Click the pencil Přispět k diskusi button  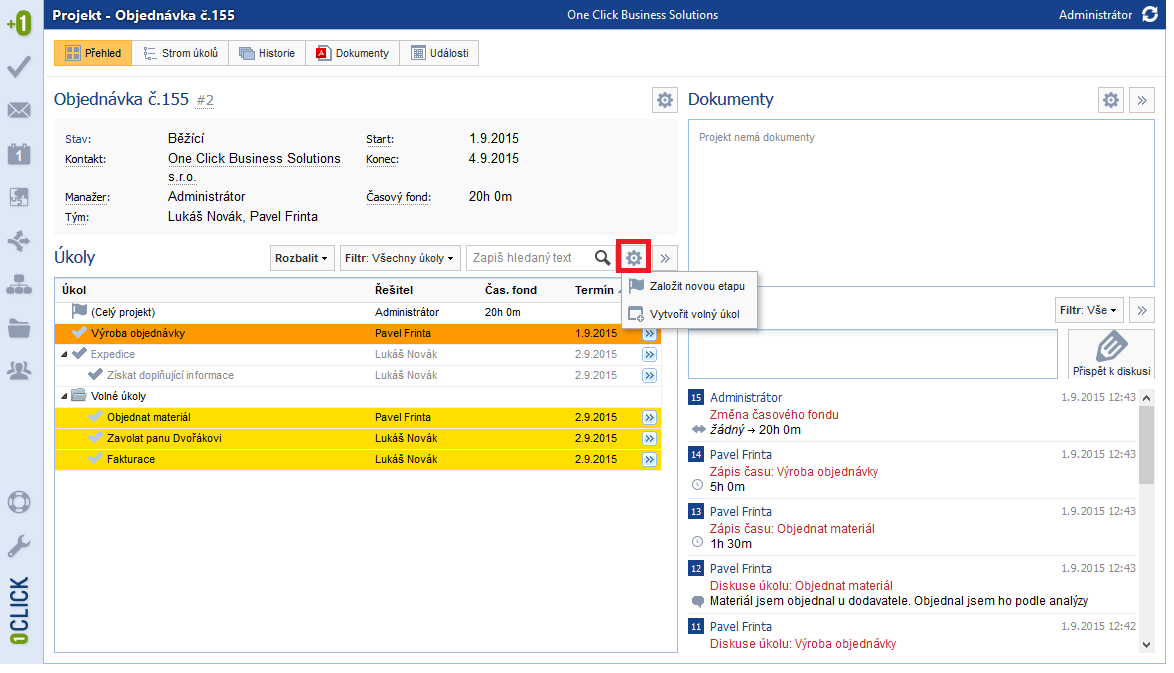pyautogui.click(x=1111, y=354)
